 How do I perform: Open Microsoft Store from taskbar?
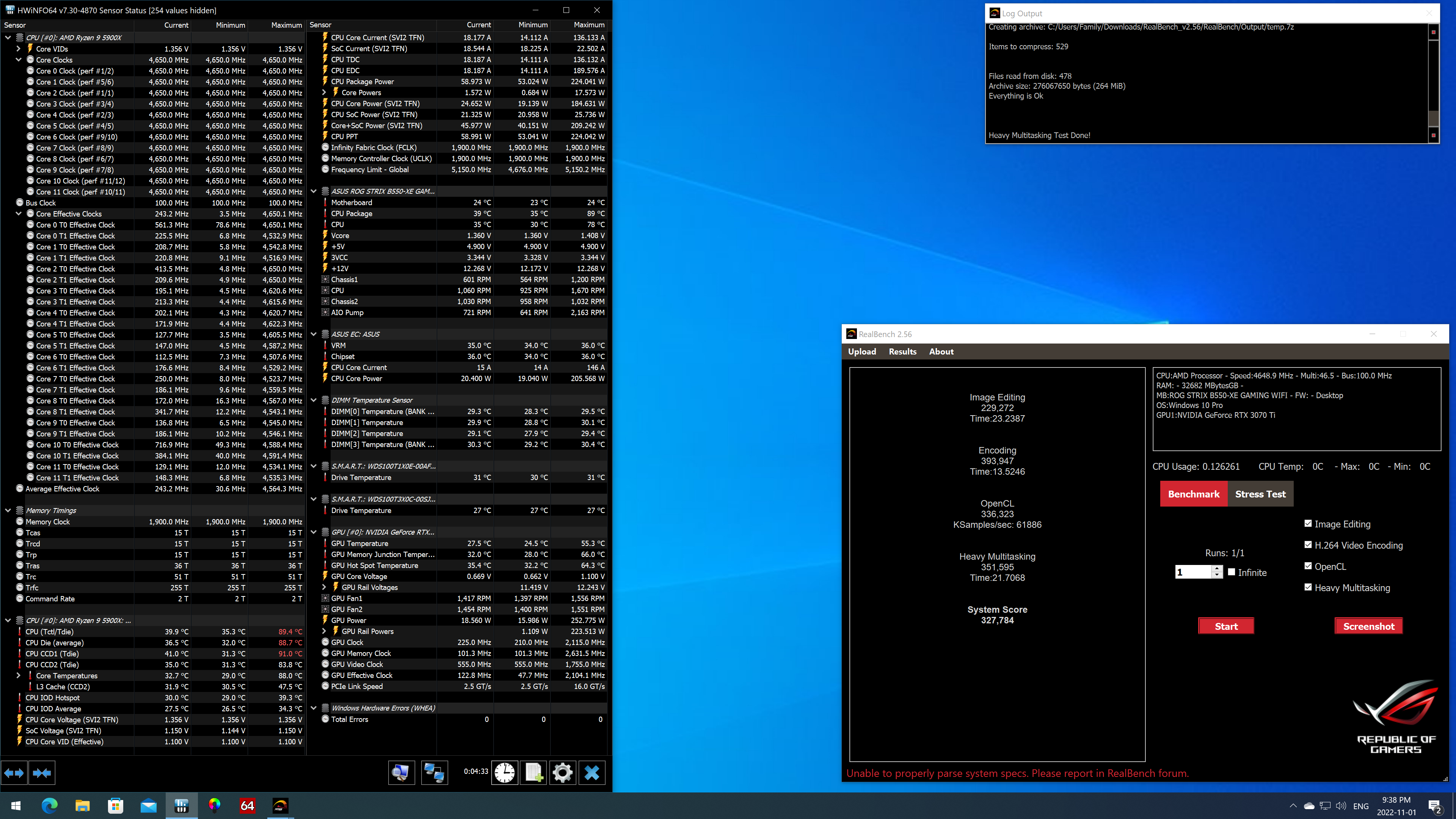click(x=116, y=805)
